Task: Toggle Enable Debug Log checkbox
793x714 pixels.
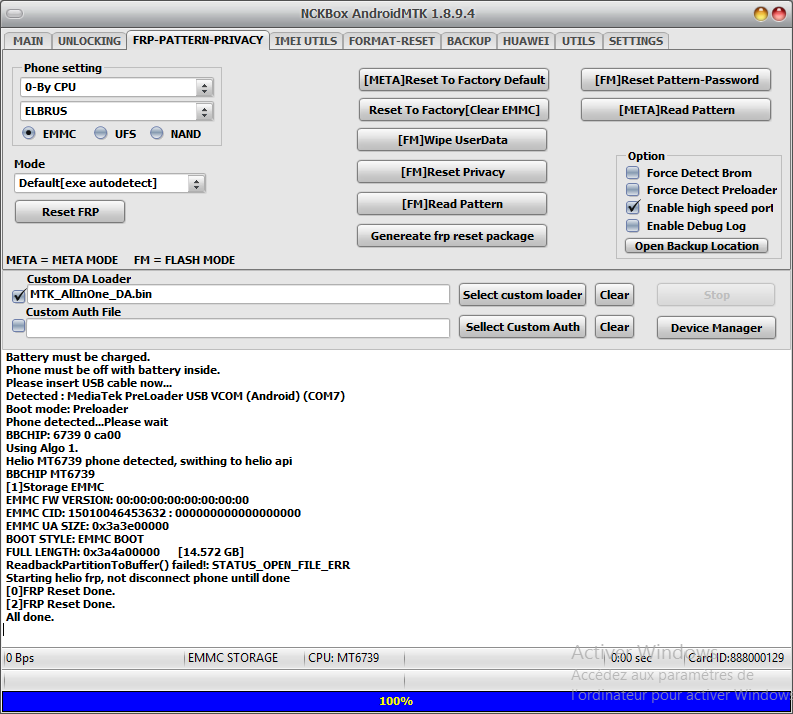Action: pyautogui.click(x=633, y=226)
